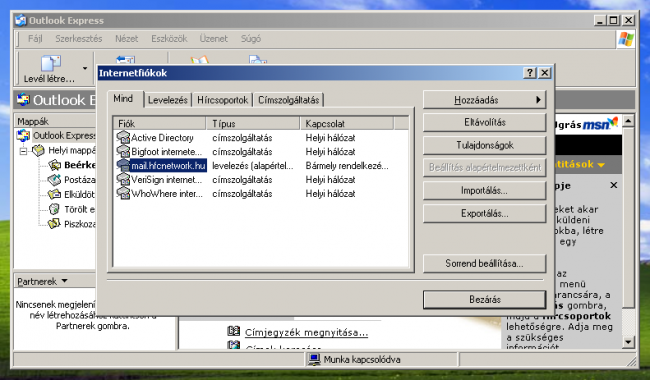Click the Elküldött sent items icon

(54, 194)
